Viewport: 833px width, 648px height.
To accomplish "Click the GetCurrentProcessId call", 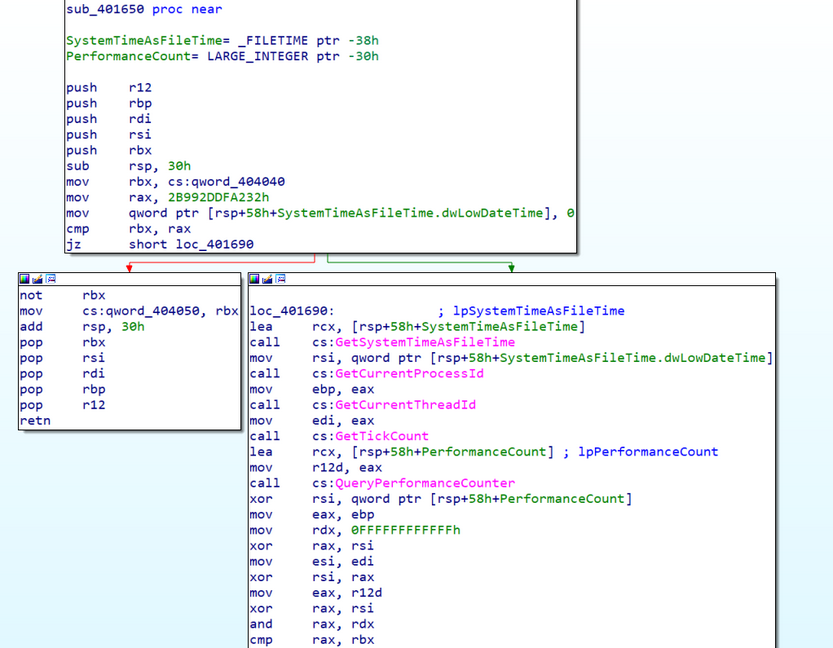I will [409, 373].
